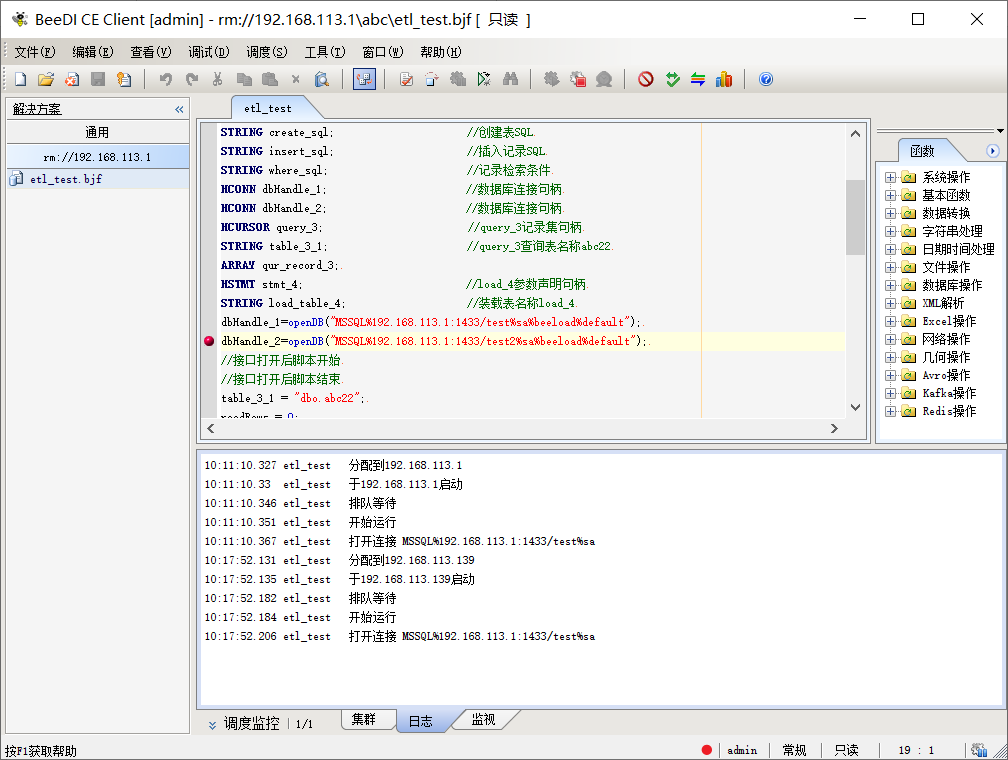Click the Delete x toolbar icon
The height and width of the screenshot is (760, 1008).
[x=296, y=79]
